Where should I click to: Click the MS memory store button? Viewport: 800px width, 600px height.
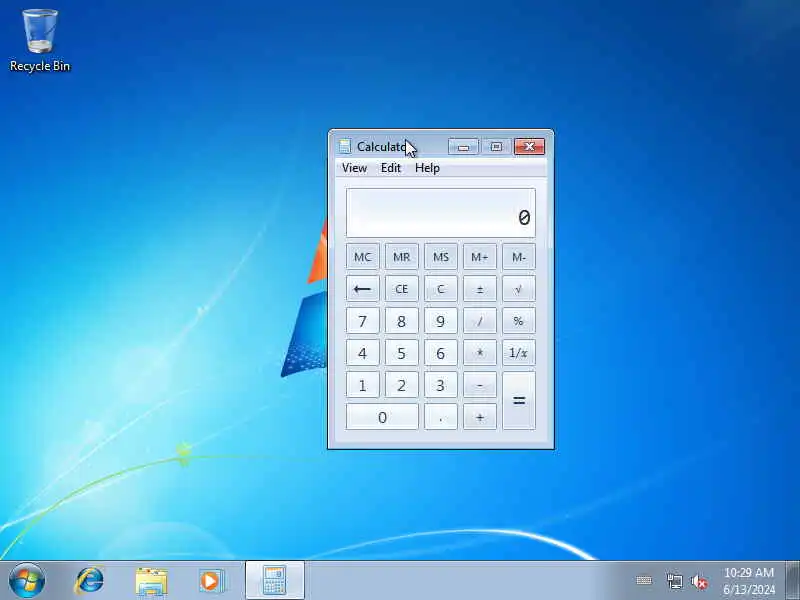(440, 257)
